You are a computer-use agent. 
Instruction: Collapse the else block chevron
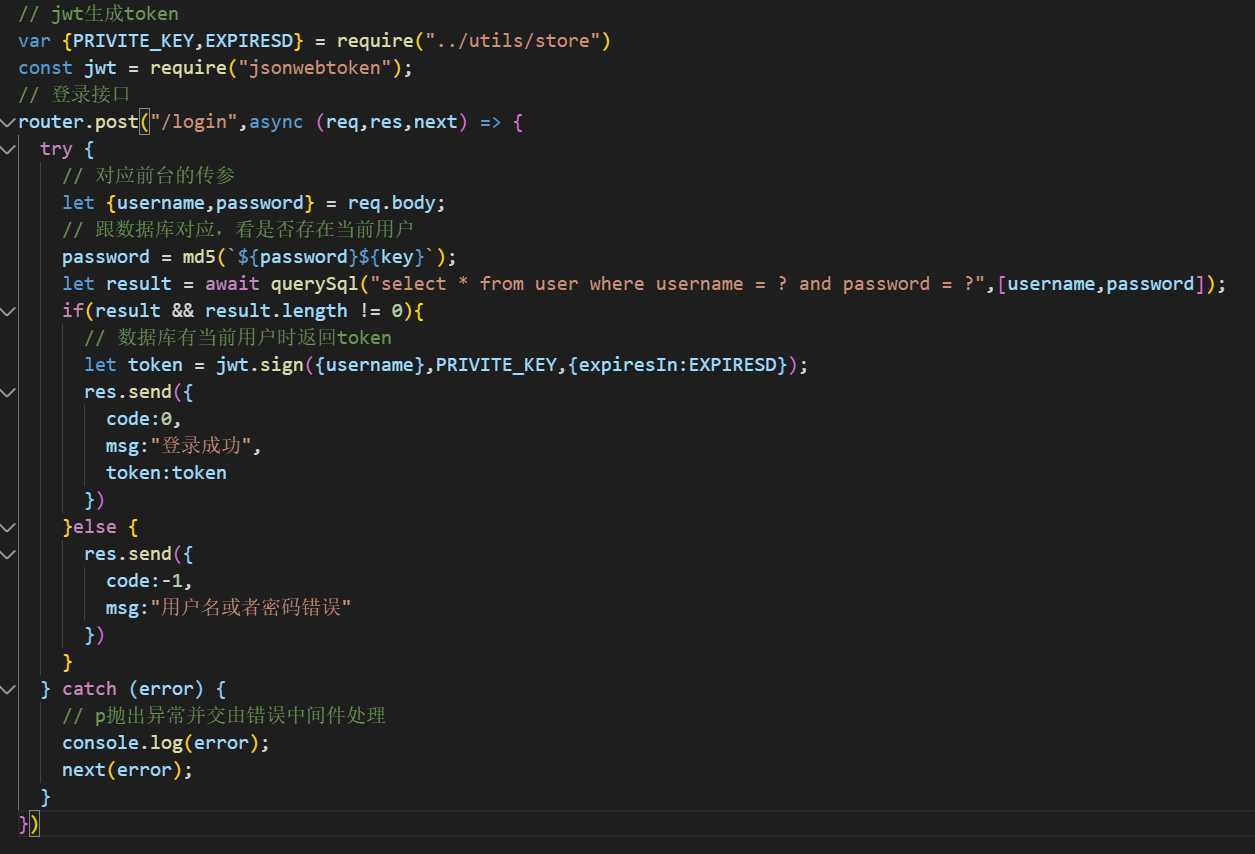8,527
